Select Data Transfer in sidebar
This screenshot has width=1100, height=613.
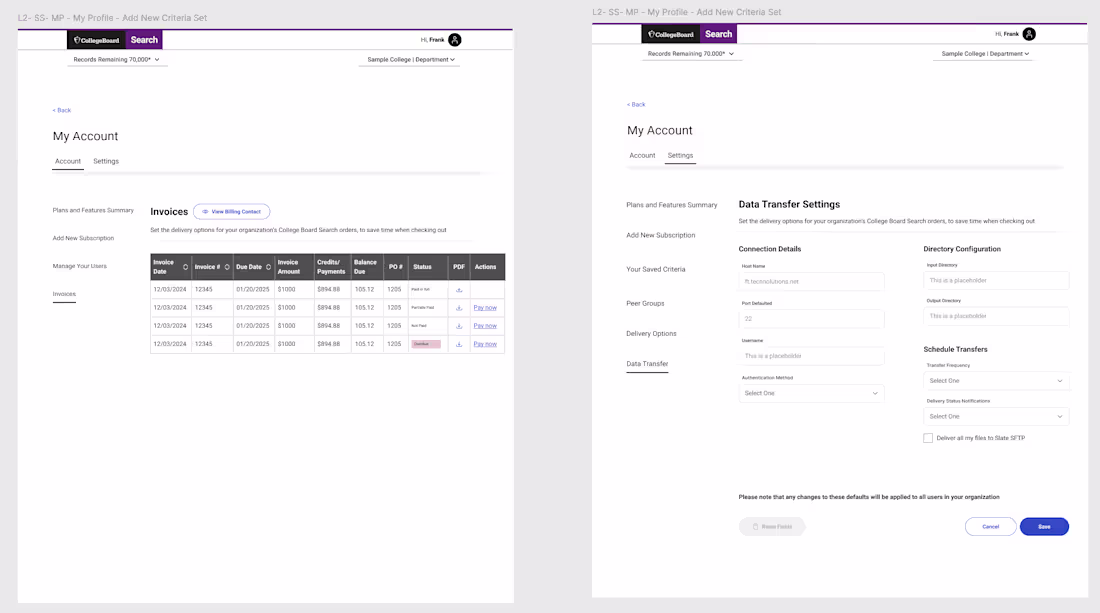click(647, 363)
